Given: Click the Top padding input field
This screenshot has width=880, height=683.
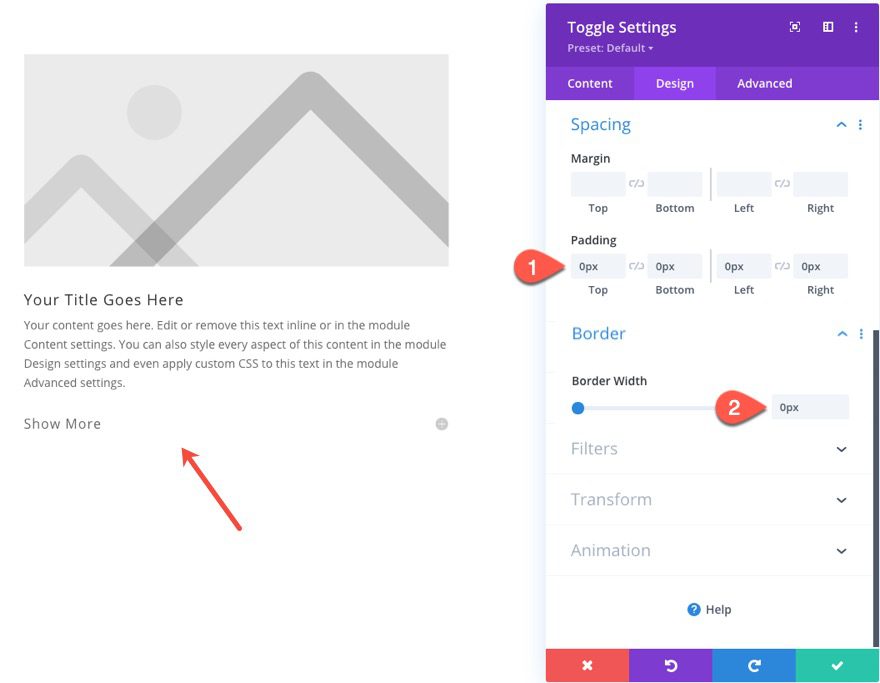Looking at the screenshot, I should [x=597, y=265].
